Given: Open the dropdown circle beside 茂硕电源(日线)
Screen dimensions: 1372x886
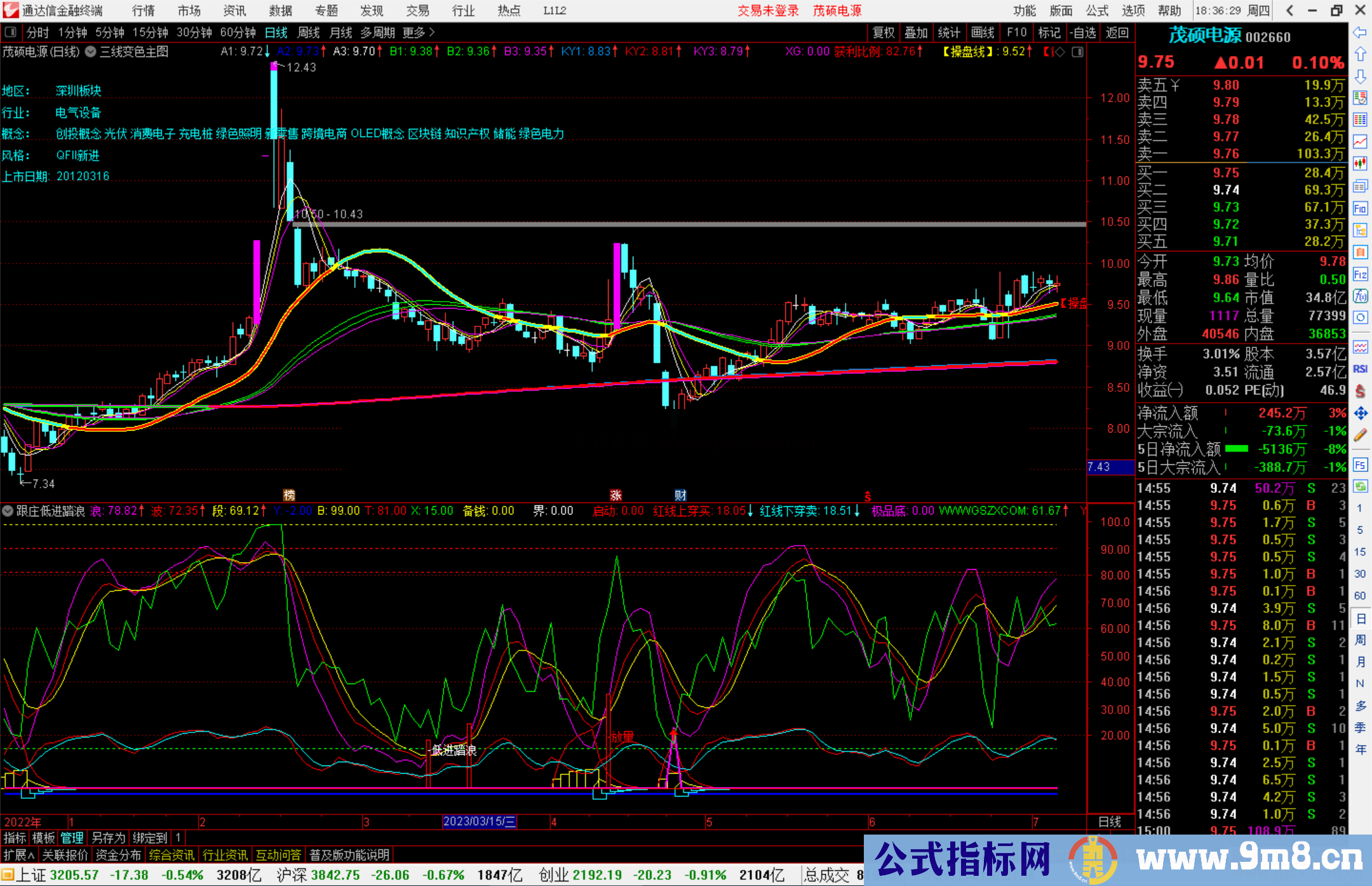Looking at the screenshot, I should coord(91,51).
